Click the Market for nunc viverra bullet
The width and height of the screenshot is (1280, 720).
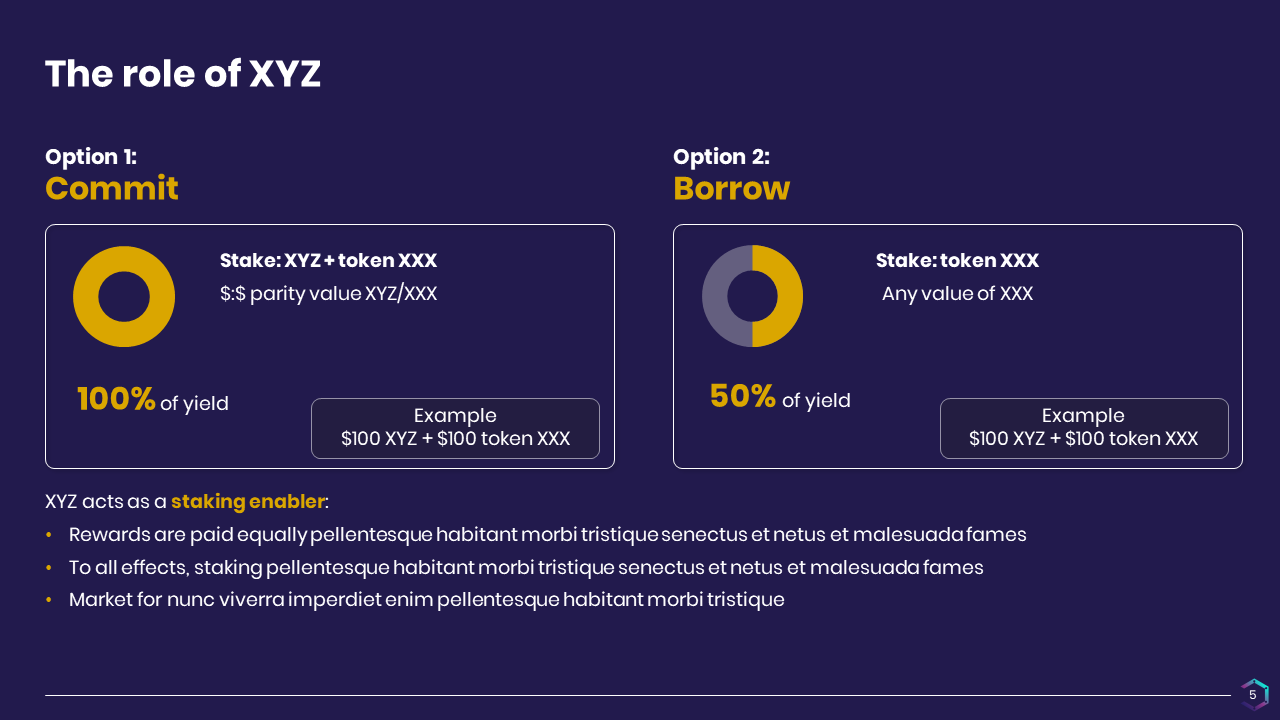pos(426,600)
